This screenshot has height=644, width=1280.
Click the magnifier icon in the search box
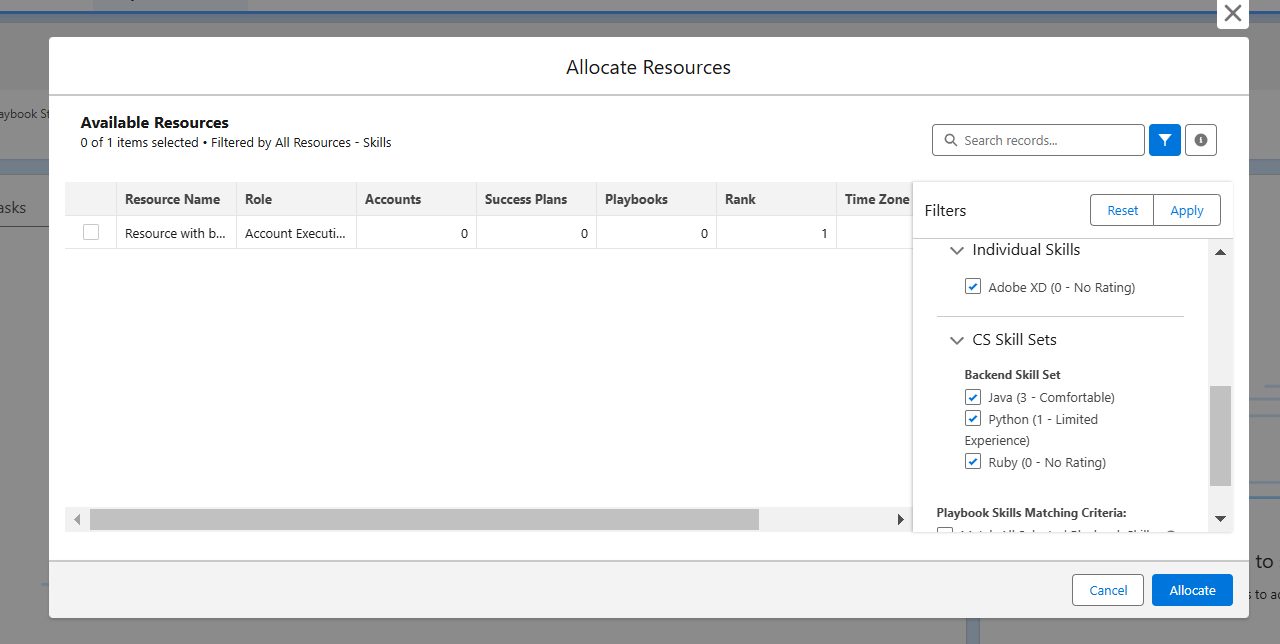951,140
